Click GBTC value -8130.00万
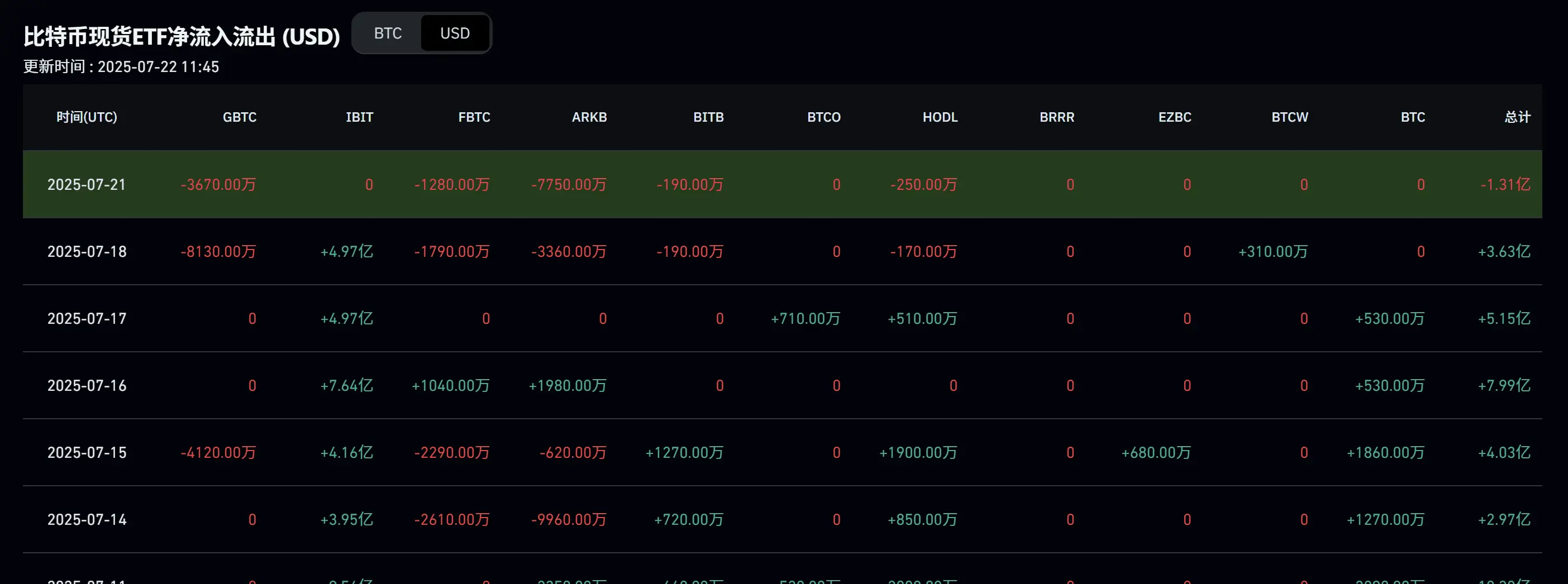This screenshot has width=1568, height=584. point(218,251)
